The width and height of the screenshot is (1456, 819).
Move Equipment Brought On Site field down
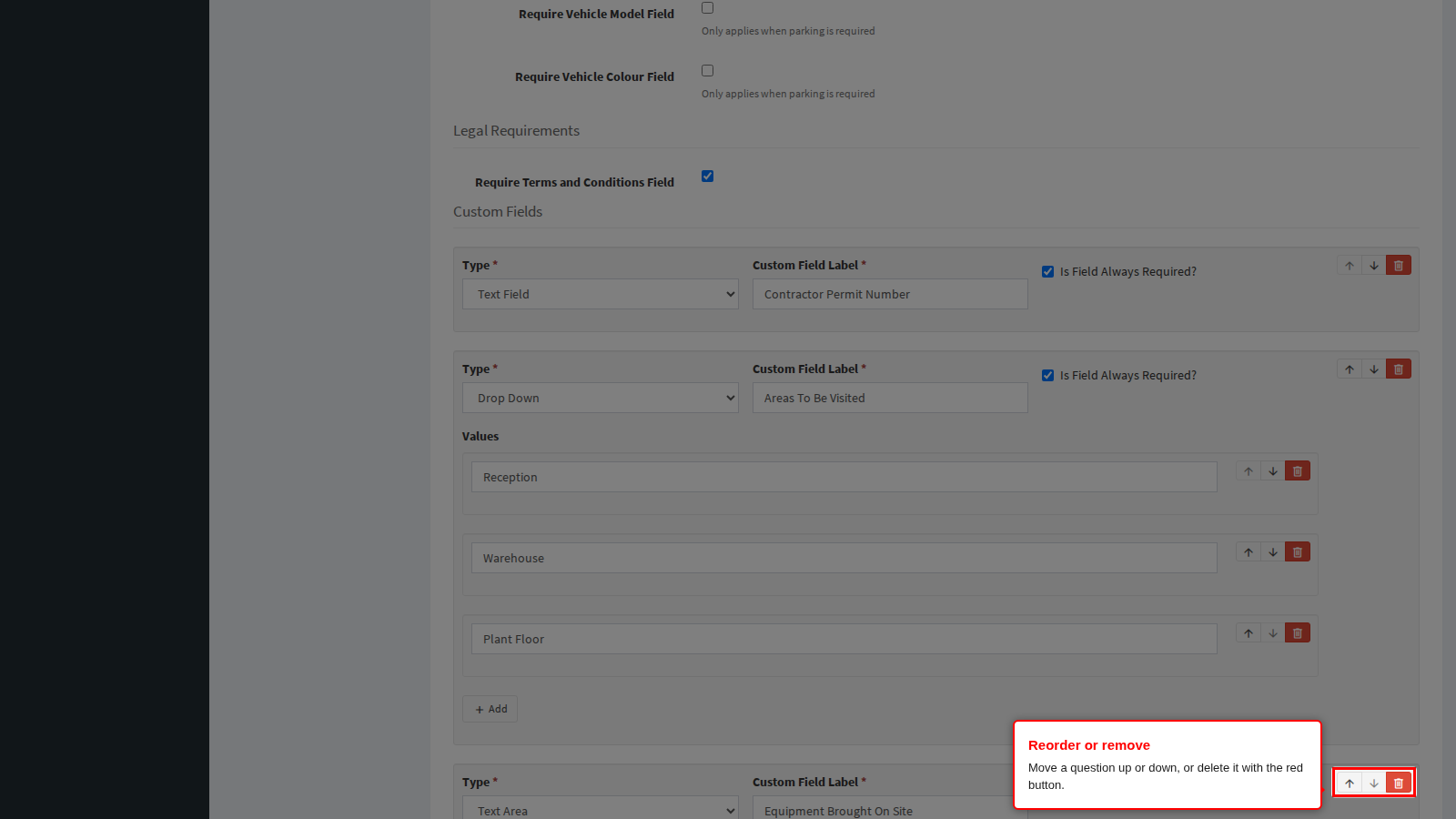pyautogui.click(x=1374, y=783)
